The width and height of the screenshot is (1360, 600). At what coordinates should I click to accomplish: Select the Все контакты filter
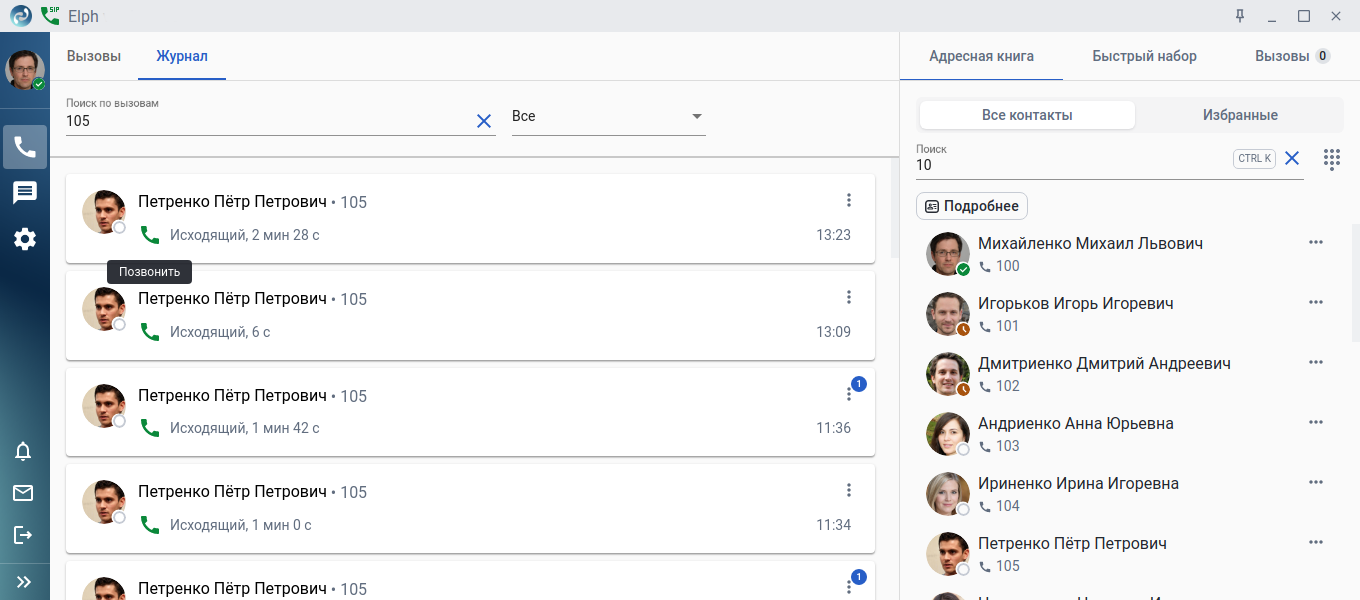pyautogui.click(x=1027, y=115)
